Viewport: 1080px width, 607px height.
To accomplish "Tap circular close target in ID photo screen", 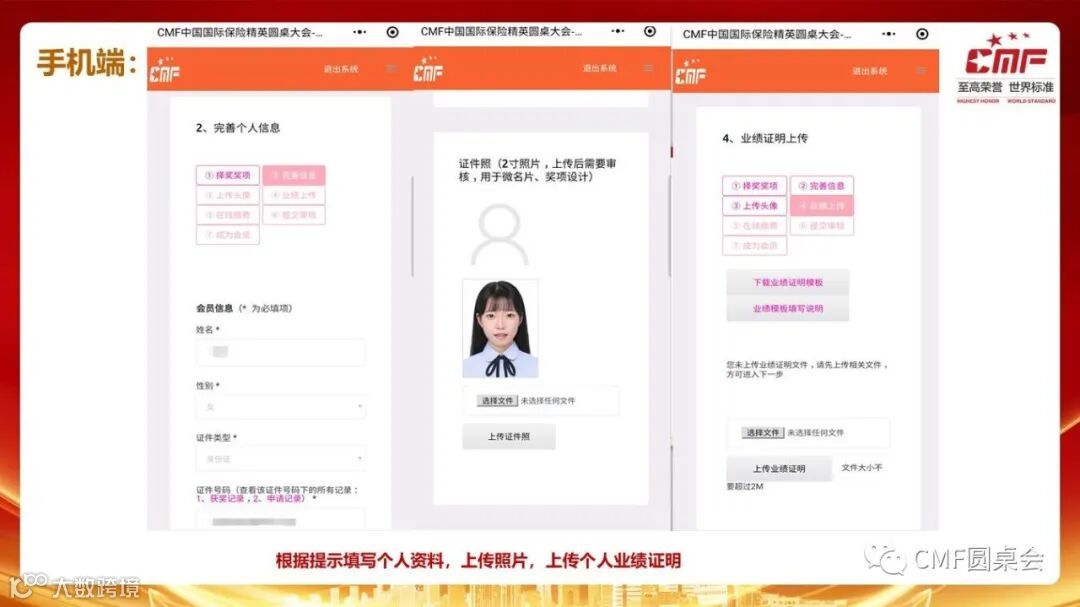I will coord(650,31).
